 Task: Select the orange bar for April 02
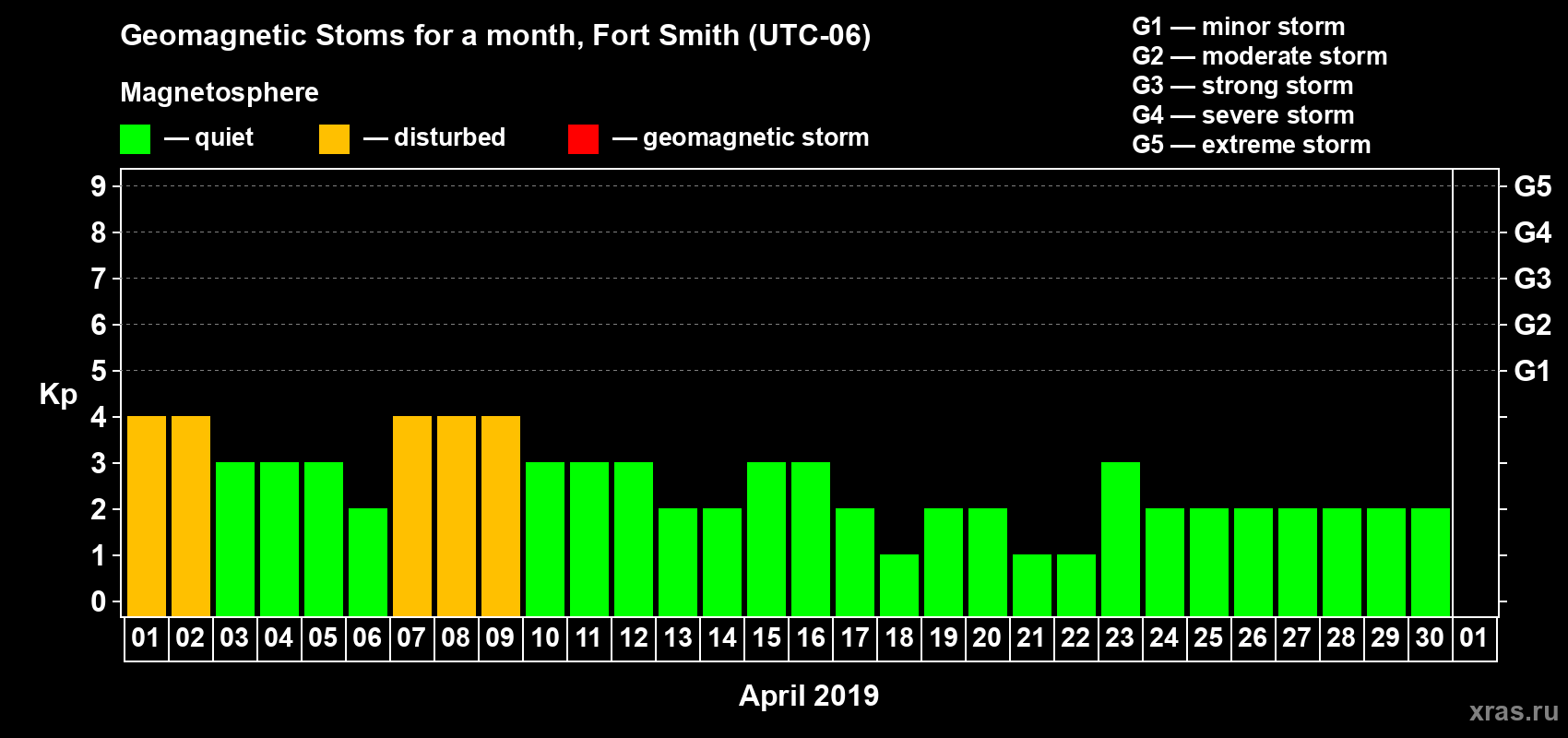click(191, 517)
